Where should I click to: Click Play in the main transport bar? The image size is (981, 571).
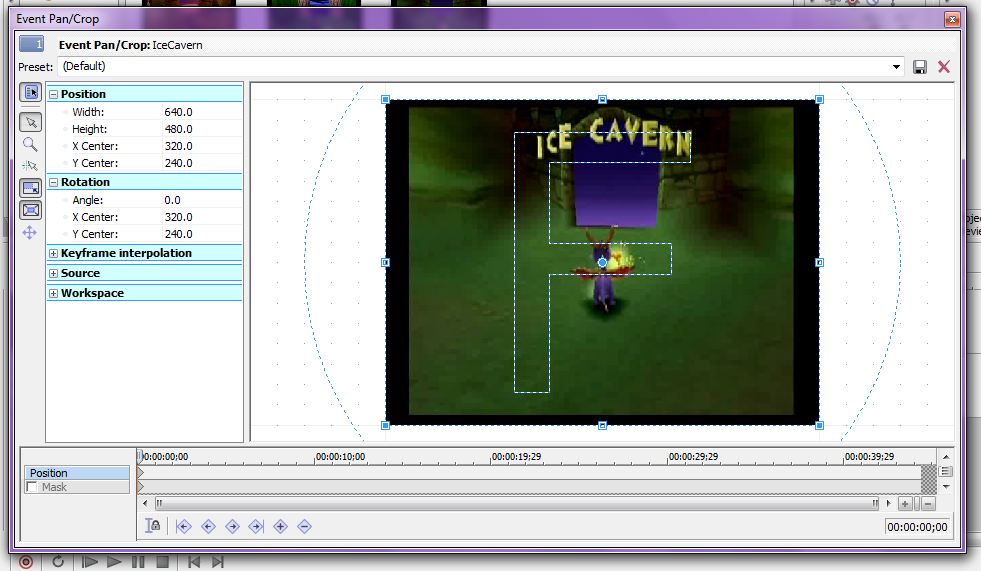pyautogui.click(x=114, y=562)
